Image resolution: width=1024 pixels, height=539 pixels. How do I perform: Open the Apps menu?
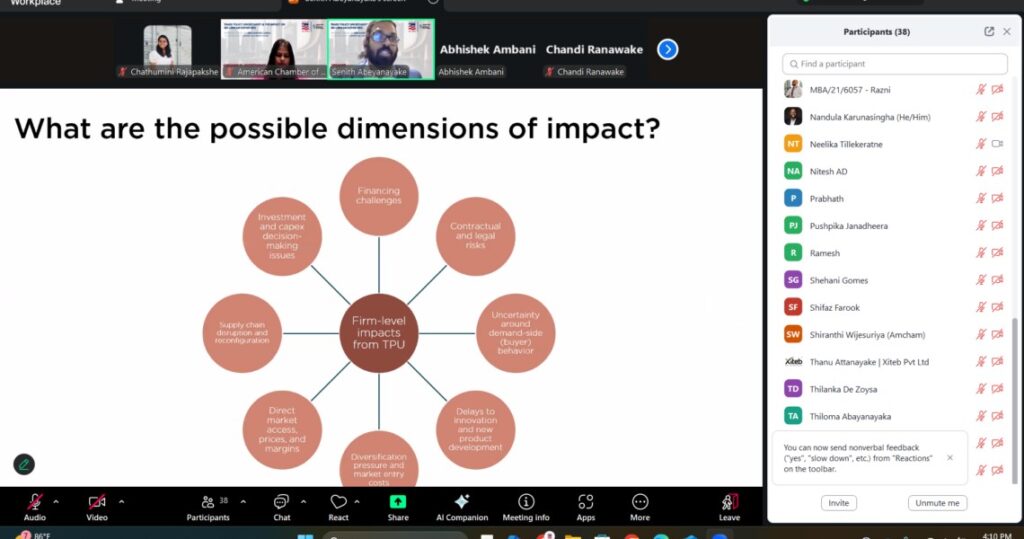(586, 507)
